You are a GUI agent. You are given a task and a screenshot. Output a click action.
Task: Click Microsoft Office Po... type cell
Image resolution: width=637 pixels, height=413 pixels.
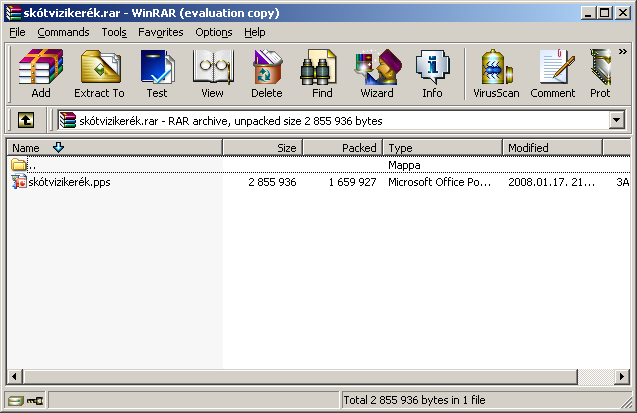pyautogui.click(x=440, y=182)
